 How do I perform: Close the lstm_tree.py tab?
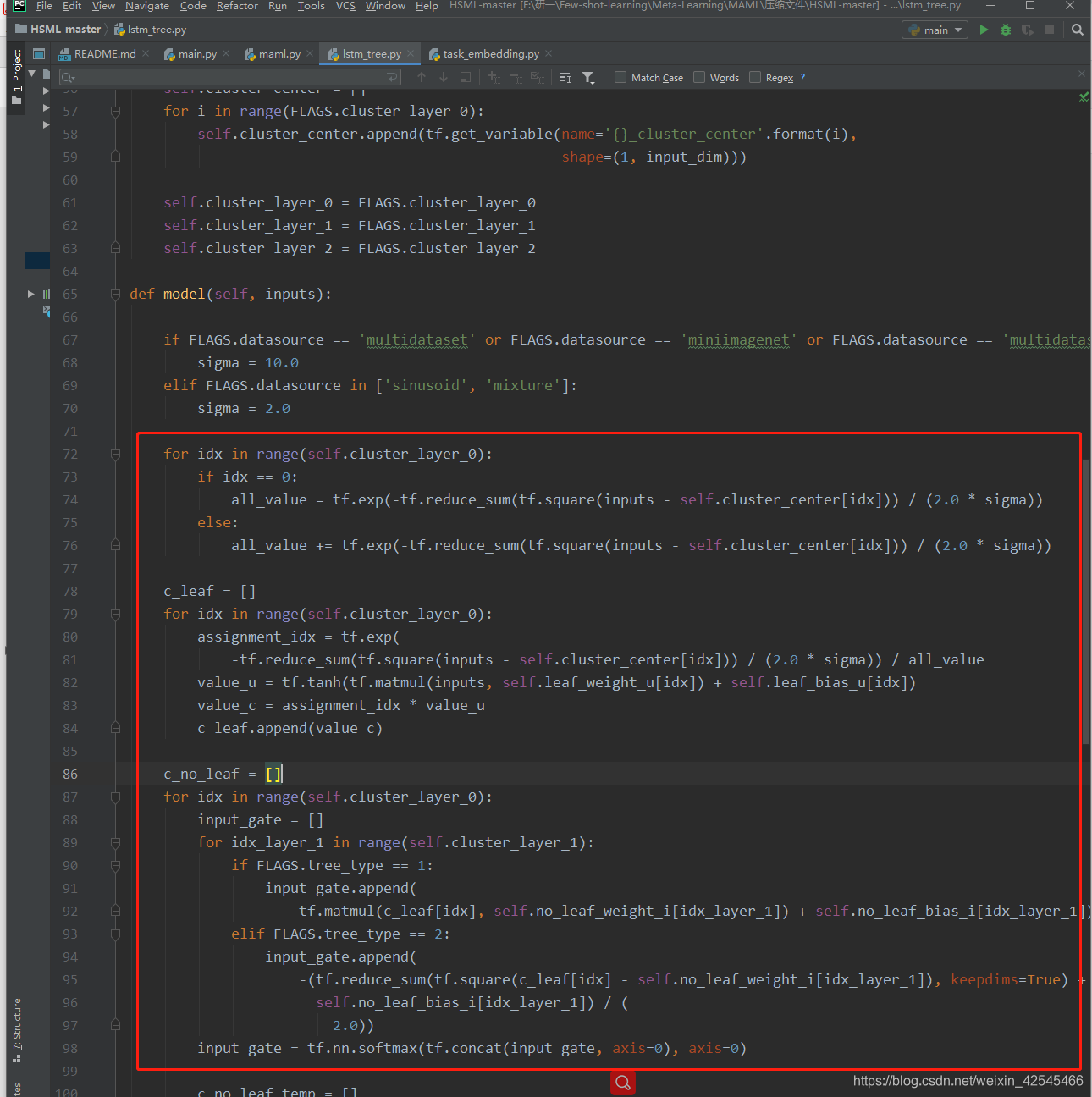(x=411, y=53)
